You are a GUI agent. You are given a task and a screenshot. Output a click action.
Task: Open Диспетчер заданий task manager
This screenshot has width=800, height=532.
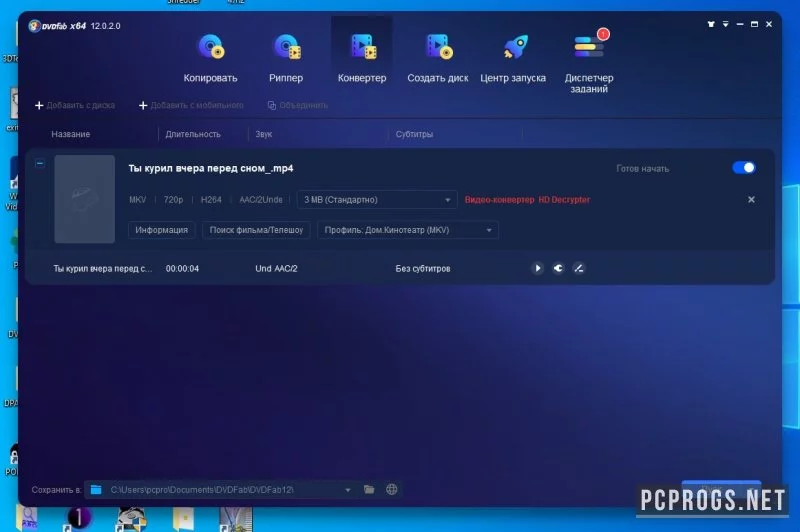pyautogui.click(x=589, y=62)
